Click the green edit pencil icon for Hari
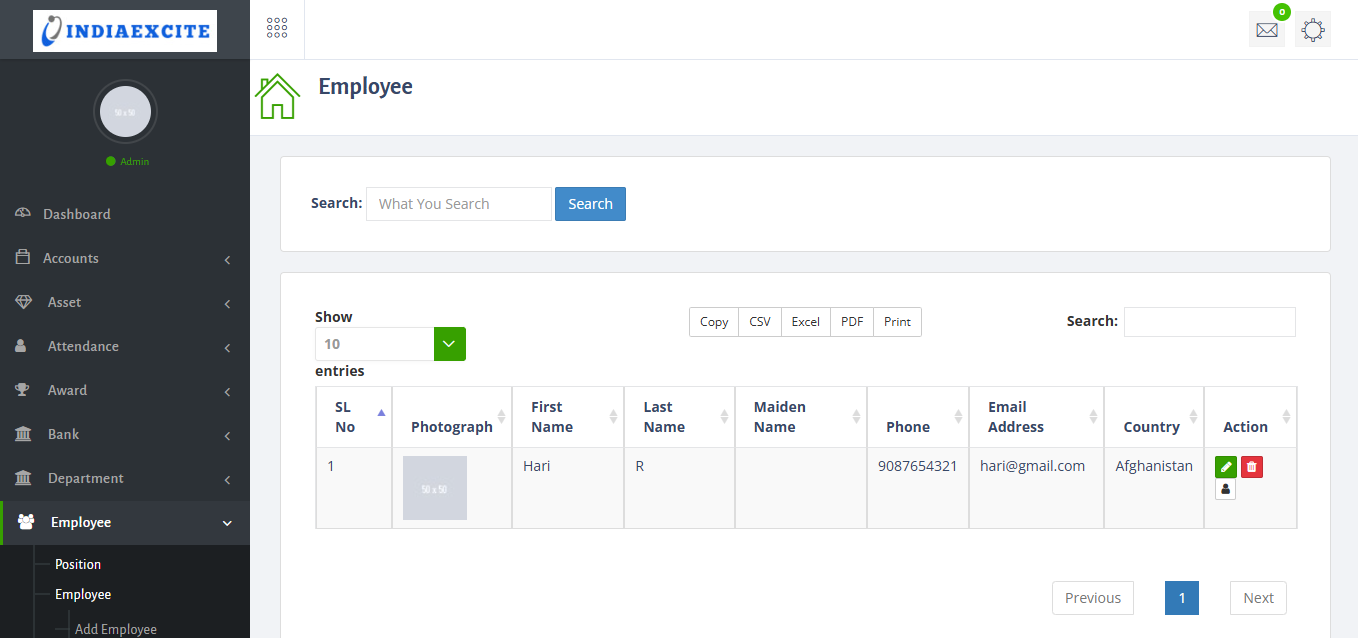The width and height of the screenshot is (1358, 638). point(1225,467)
